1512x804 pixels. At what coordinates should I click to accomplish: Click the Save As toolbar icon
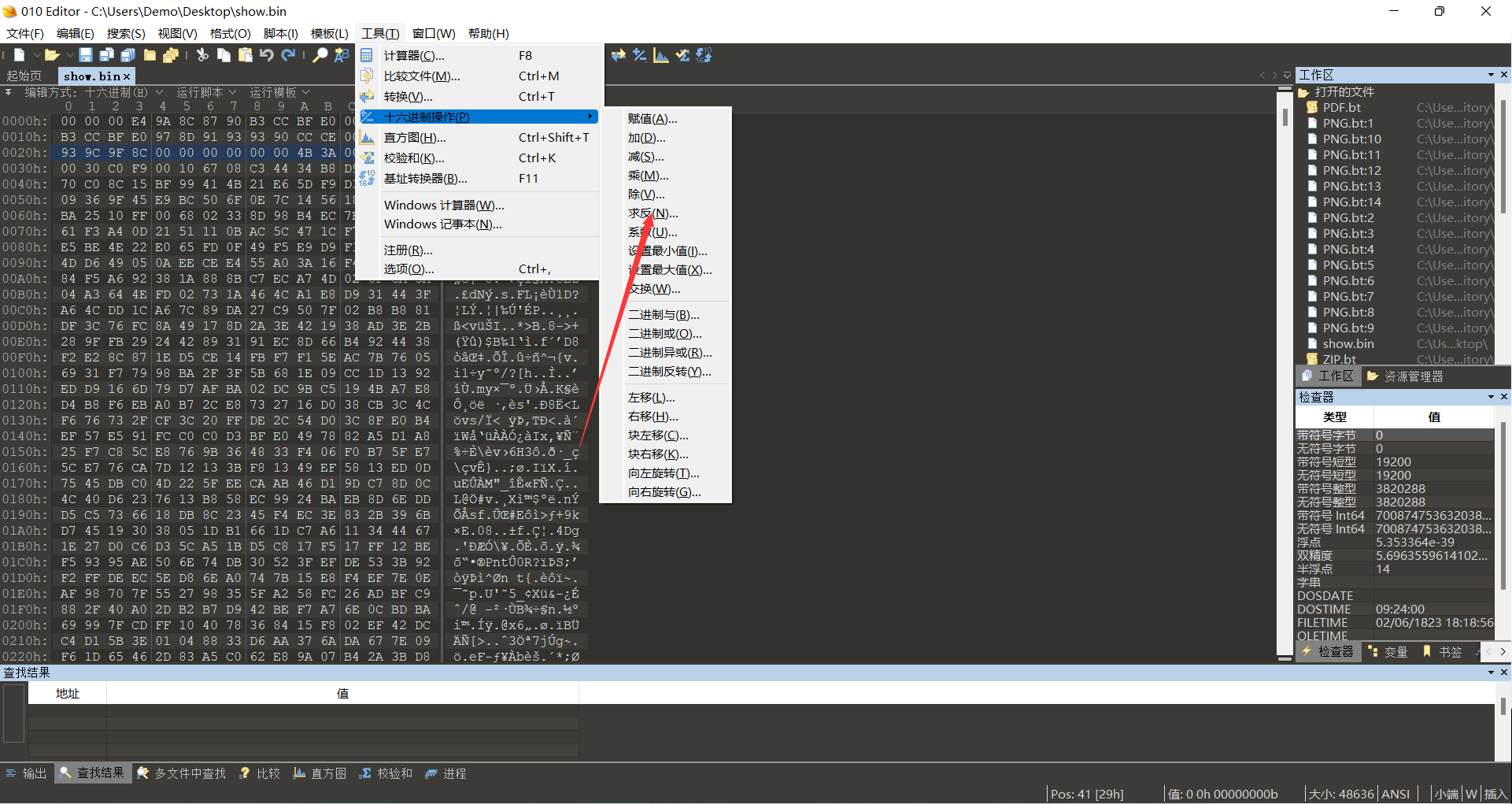(107, 55)
